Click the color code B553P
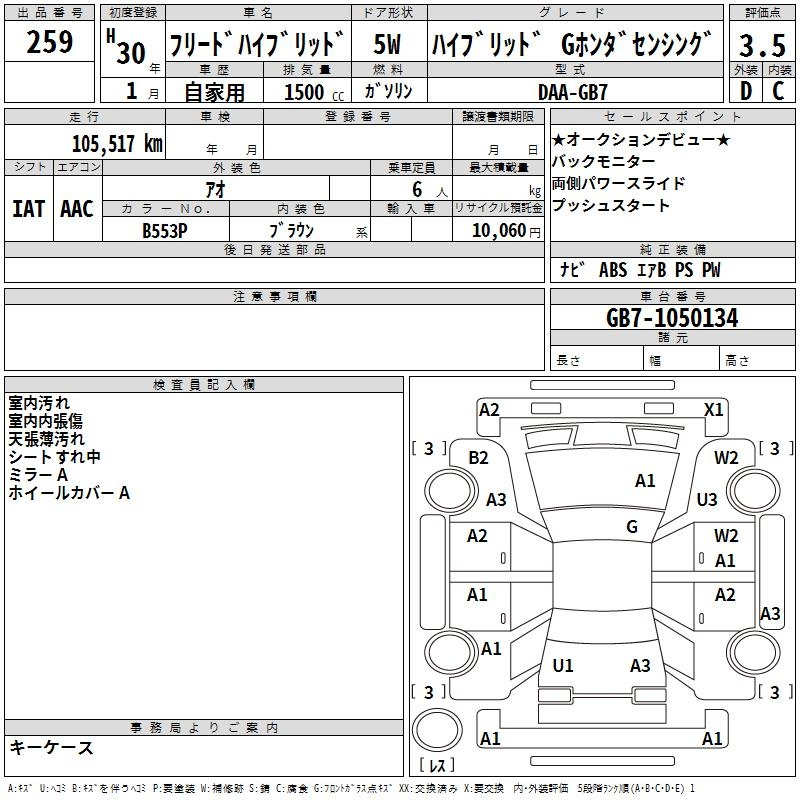Image resolution: width=800 pixels, height=800 pixels. click(x=165, y=230)
